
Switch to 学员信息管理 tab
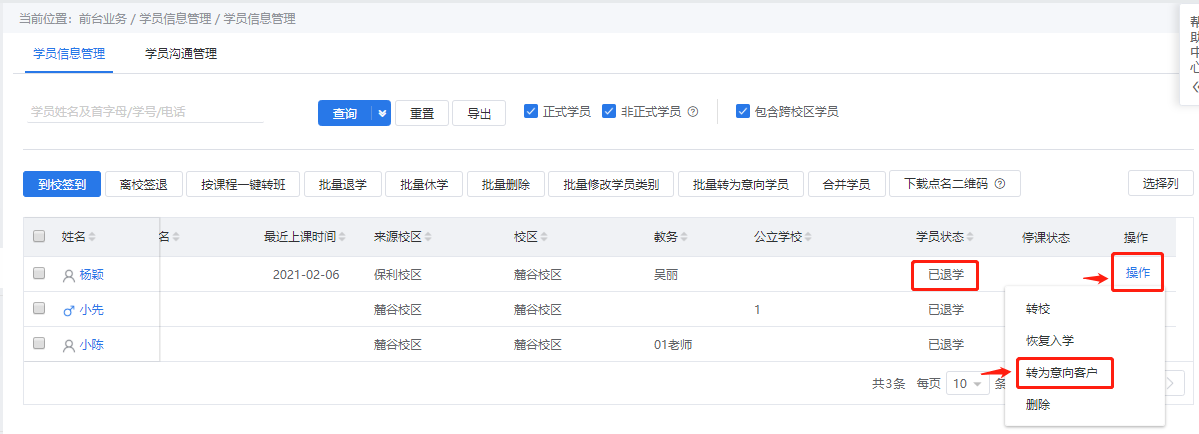point(69,54)
